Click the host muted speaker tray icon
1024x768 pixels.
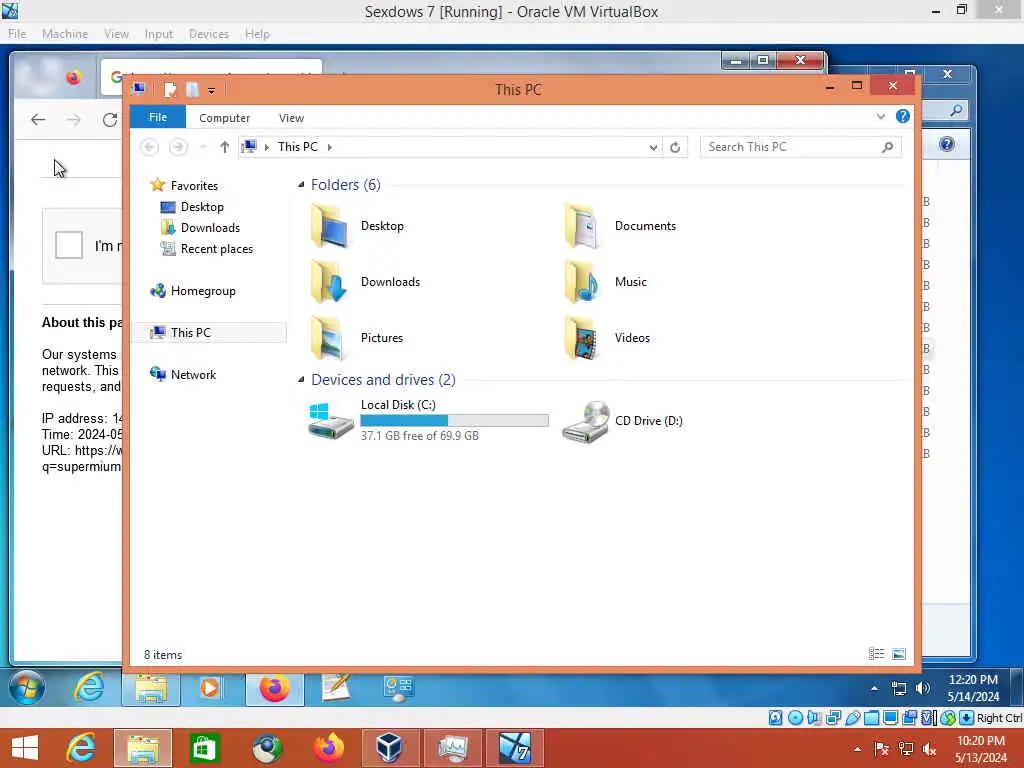tap(929, 749)
